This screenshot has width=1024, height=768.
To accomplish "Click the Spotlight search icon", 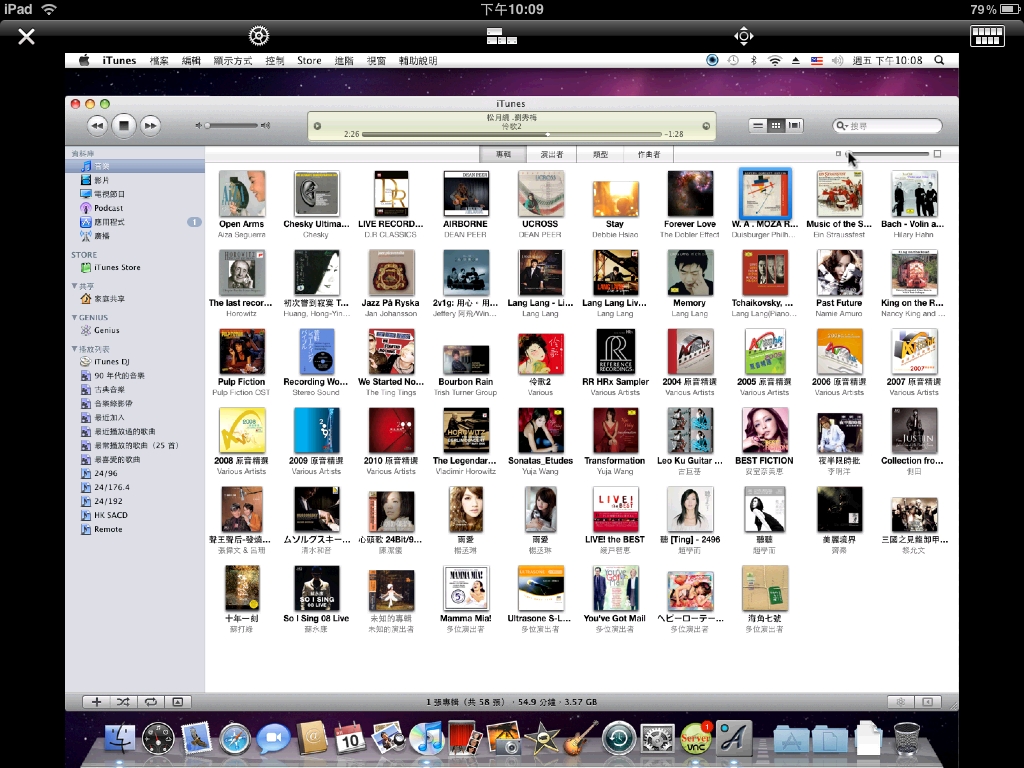I will tap(939, 60).
